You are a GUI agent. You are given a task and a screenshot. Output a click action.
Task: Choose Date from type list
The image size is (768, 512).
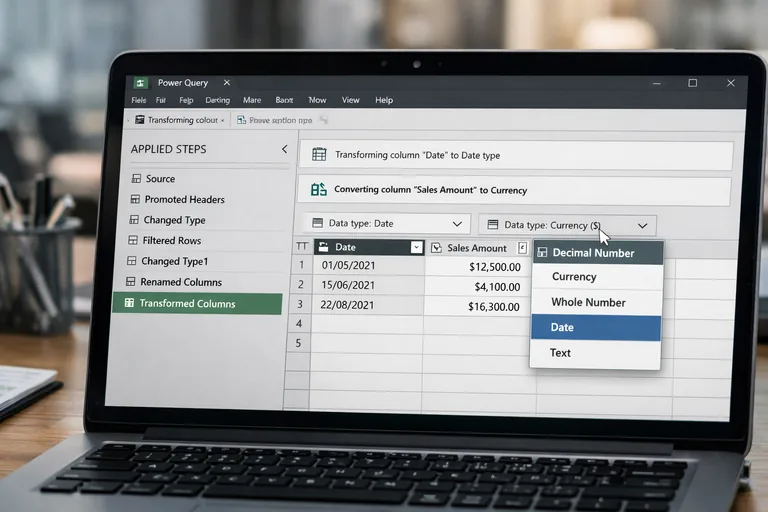pos(596,328)
